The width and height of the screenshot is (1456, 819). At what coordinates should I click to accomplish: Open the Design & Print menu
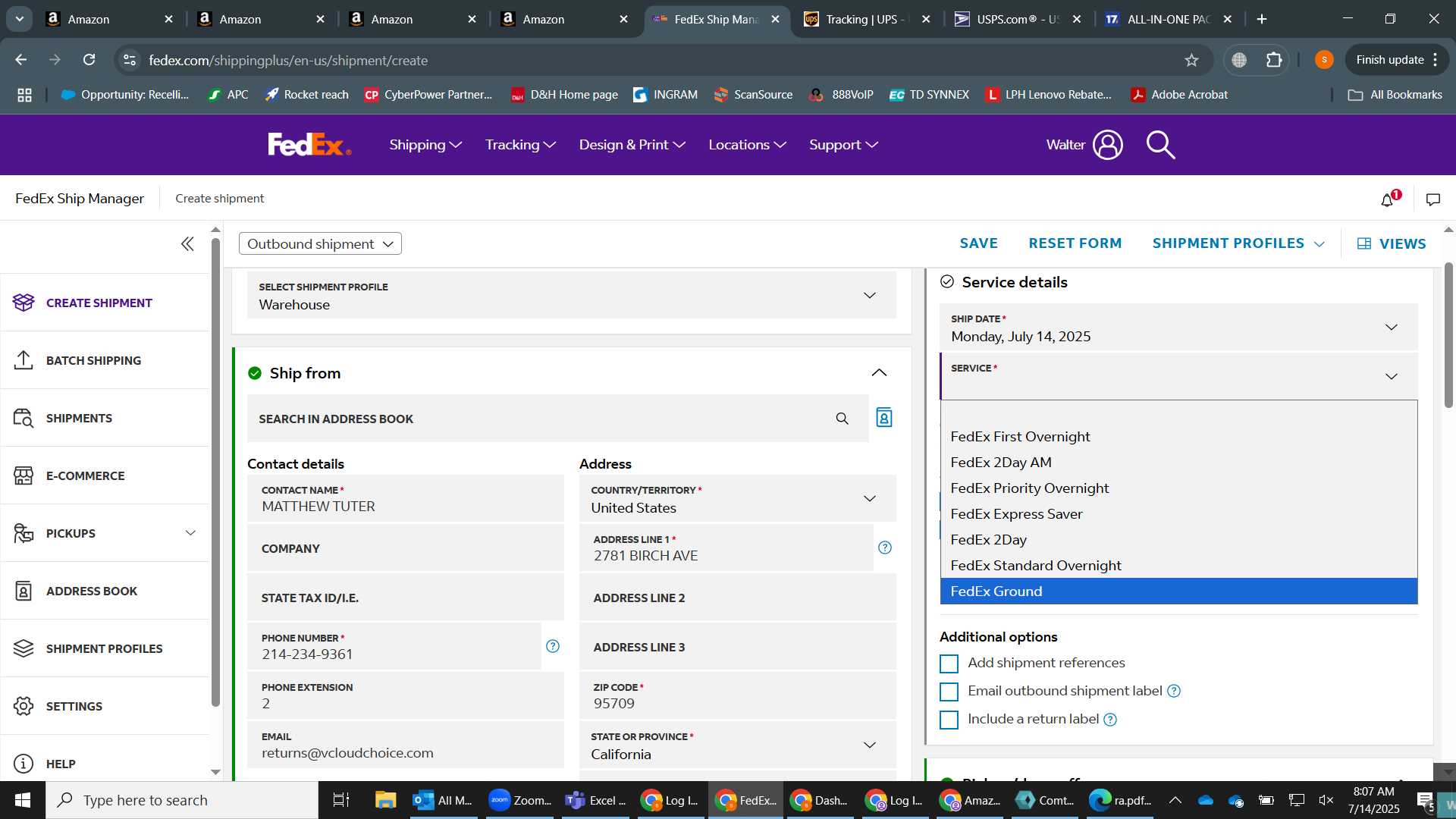[632, 144]
